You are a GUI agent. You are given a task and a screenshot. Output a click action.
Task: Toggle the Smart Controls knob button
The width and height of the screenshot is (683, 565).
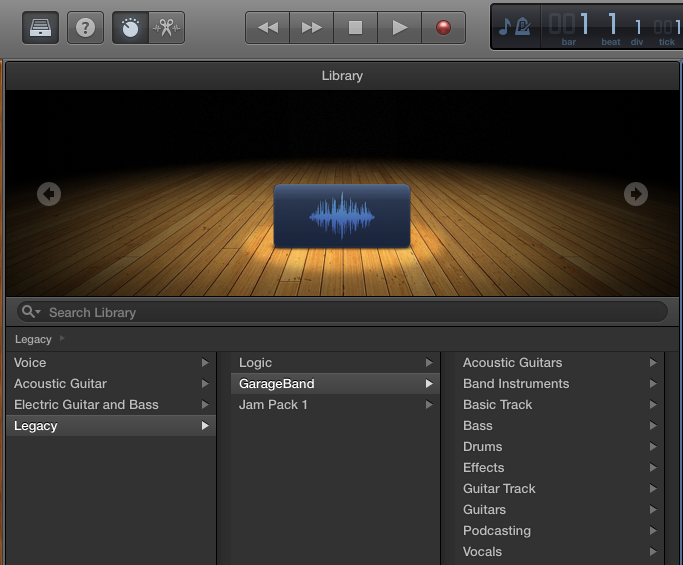[130, 28]
